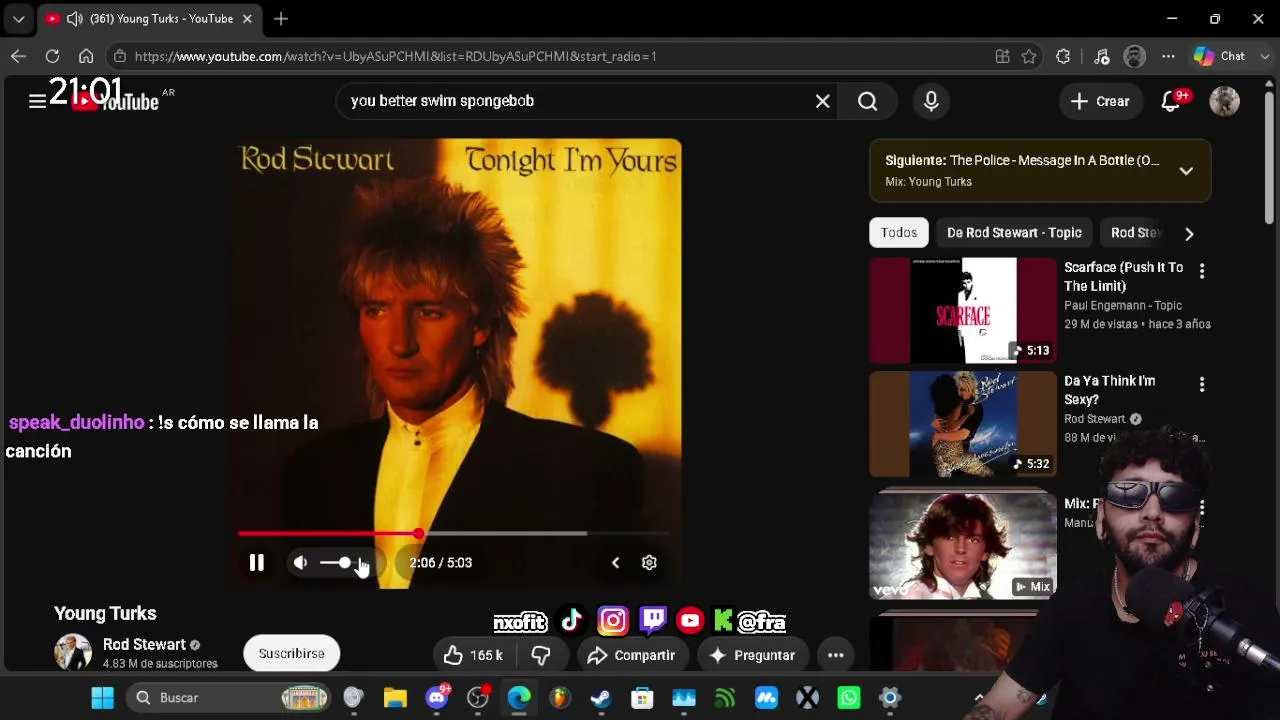1280x720 pixels.
Task: Share the video via Compartir button
Action: [631, 655]
